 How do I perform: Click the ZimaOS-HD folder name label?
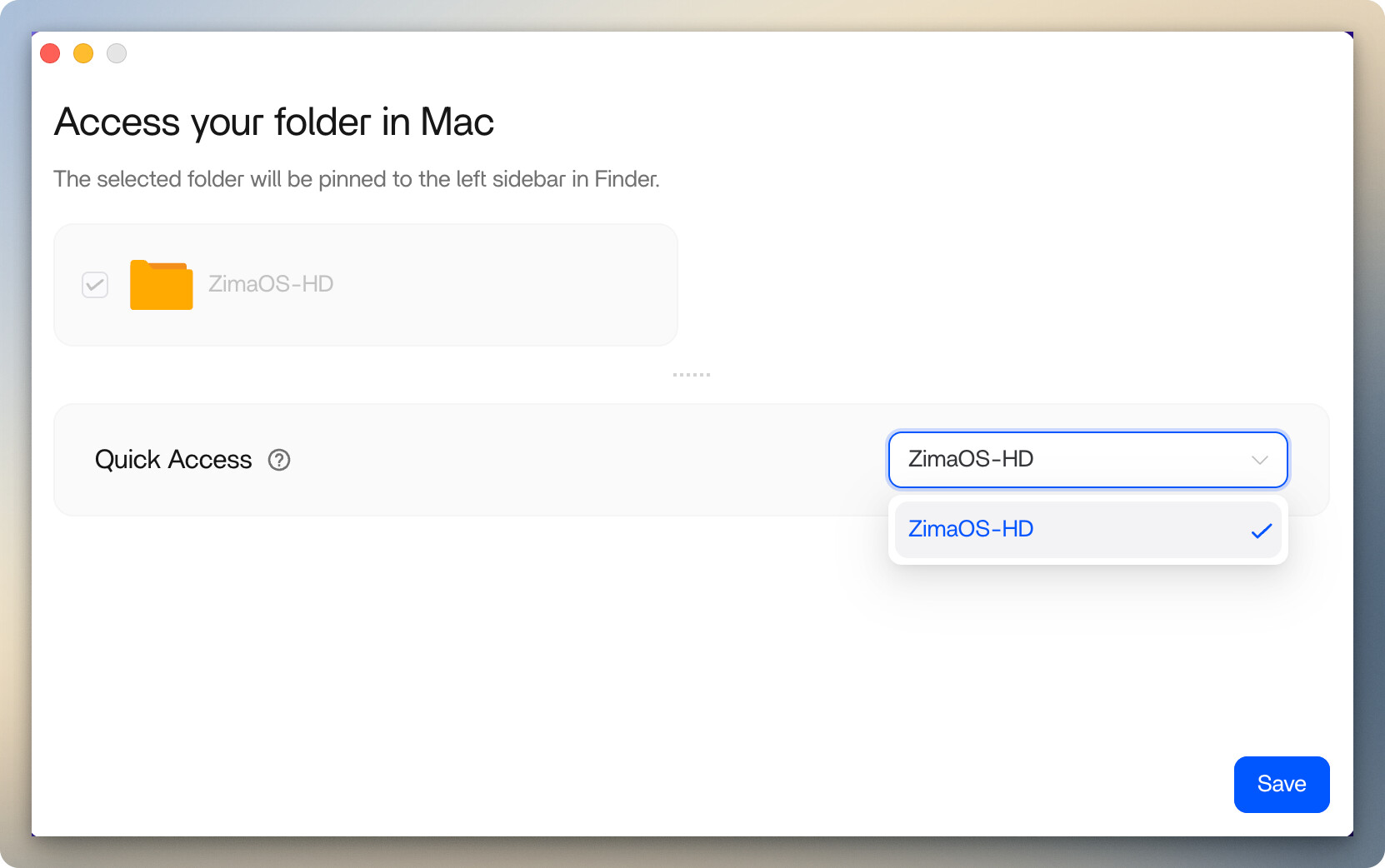[271, 284]
